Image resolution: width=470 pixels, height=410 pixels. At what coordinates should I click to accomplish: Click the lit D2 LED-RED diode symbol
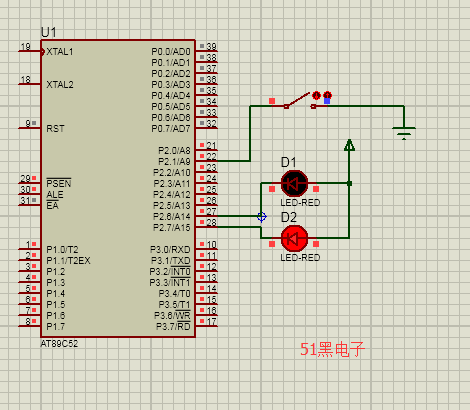click(x=294, y=238)
